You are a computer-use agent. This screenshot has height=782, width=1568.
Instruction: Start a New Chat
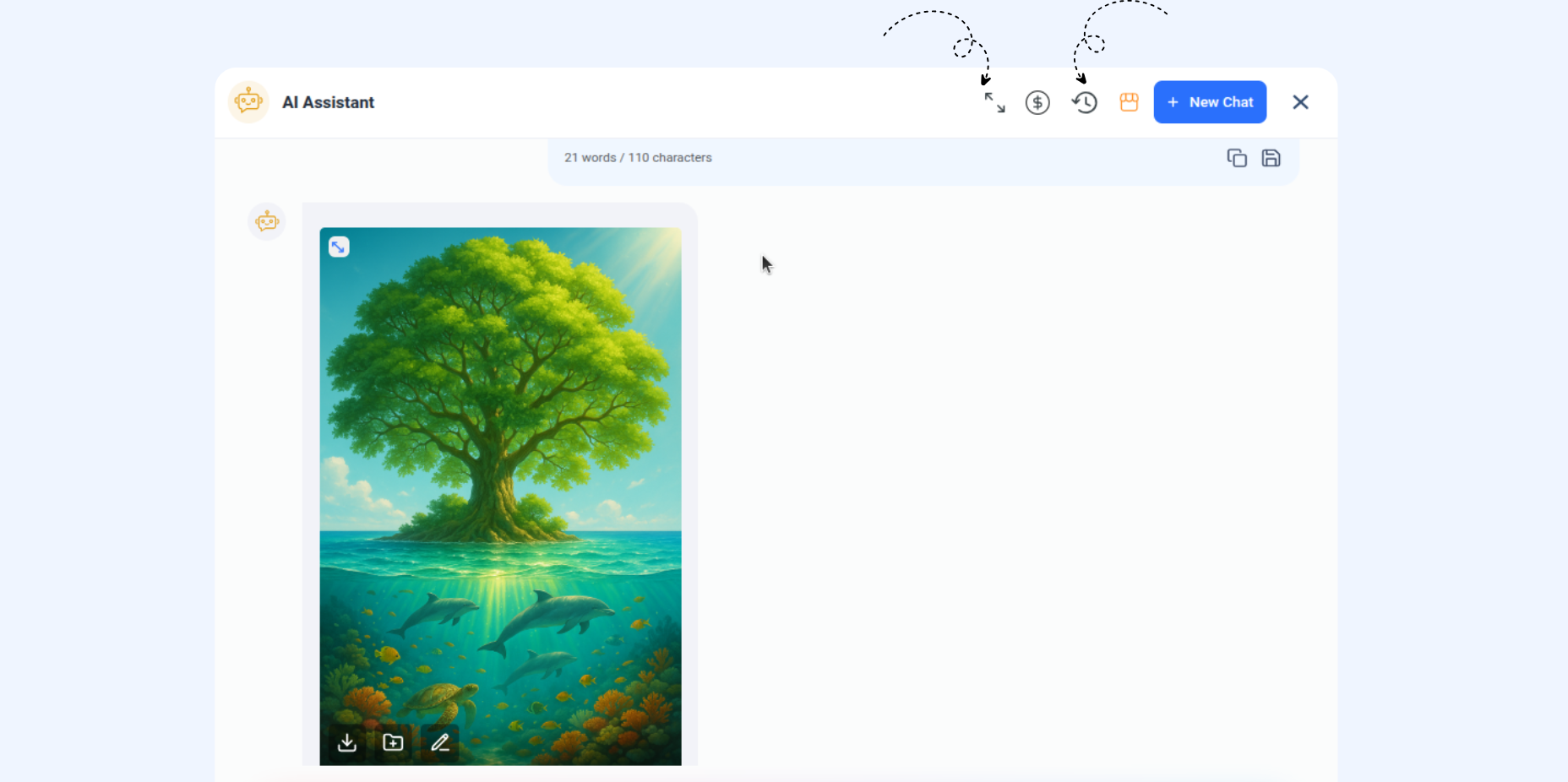(x=1210, y=102)
